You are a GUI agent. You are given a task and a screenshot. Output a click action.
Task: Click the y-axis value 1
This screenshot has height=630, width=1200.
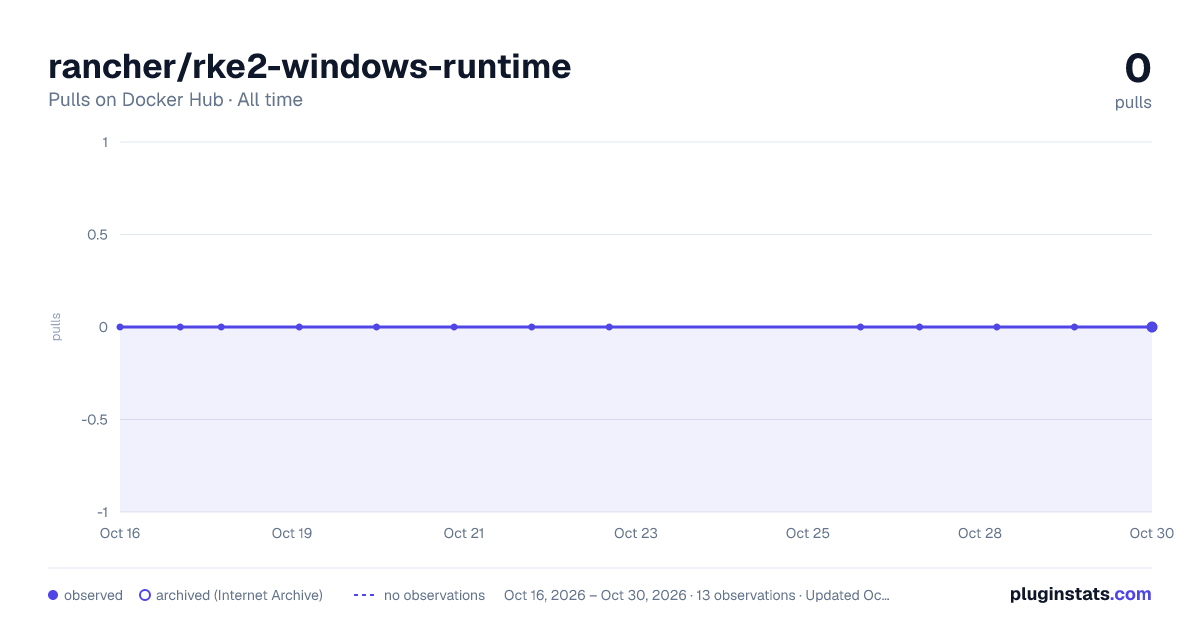click(x=105, y=142)
